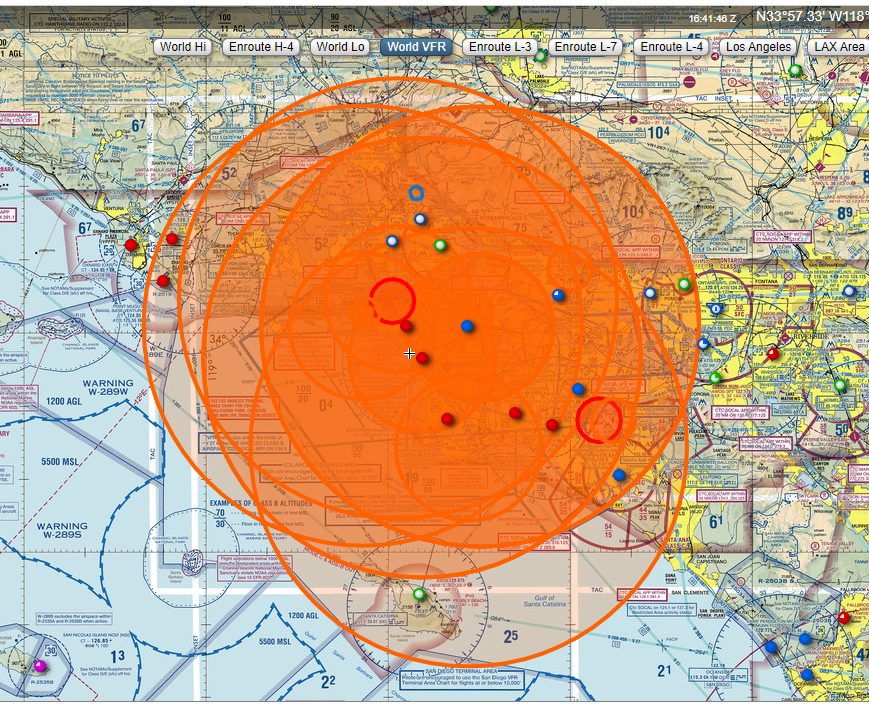Click the hollow blue ring marker near the top of the orange area
869x719 pixels.
point(416,193)
